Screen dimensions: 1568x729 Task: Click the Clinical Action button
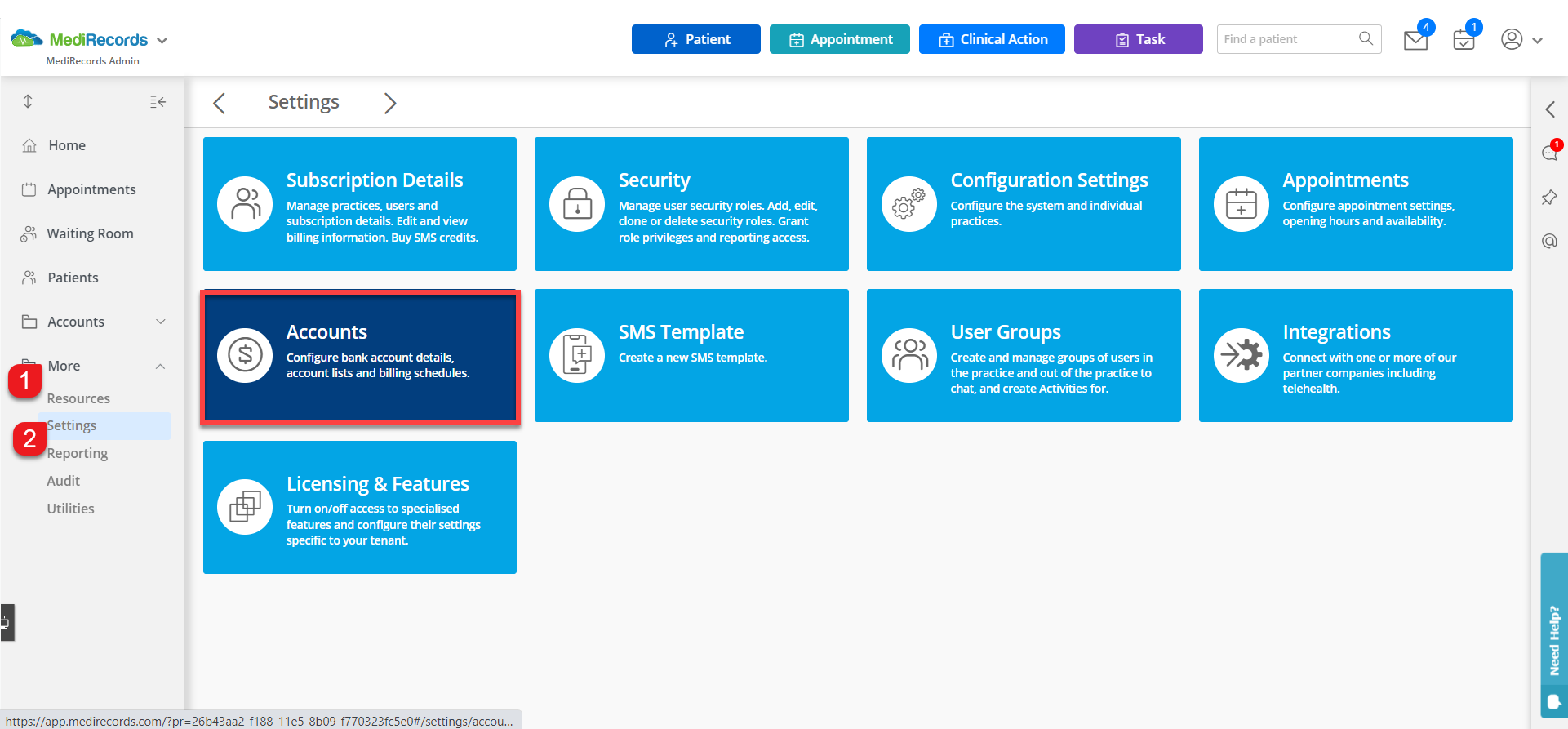pos(992,39)
